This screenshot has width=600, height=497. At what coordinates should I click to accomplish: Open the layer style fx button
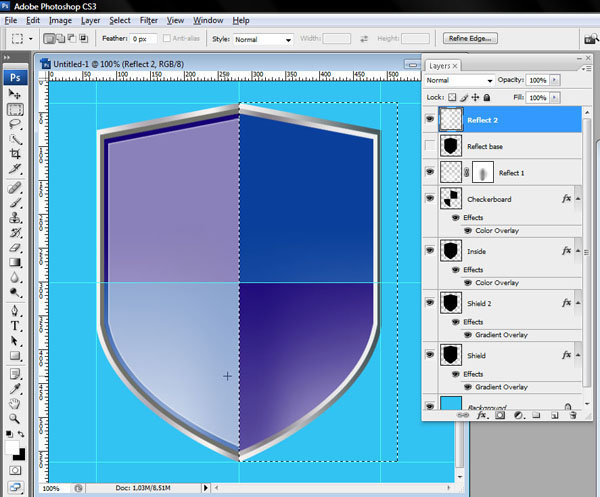pos(481,416)
